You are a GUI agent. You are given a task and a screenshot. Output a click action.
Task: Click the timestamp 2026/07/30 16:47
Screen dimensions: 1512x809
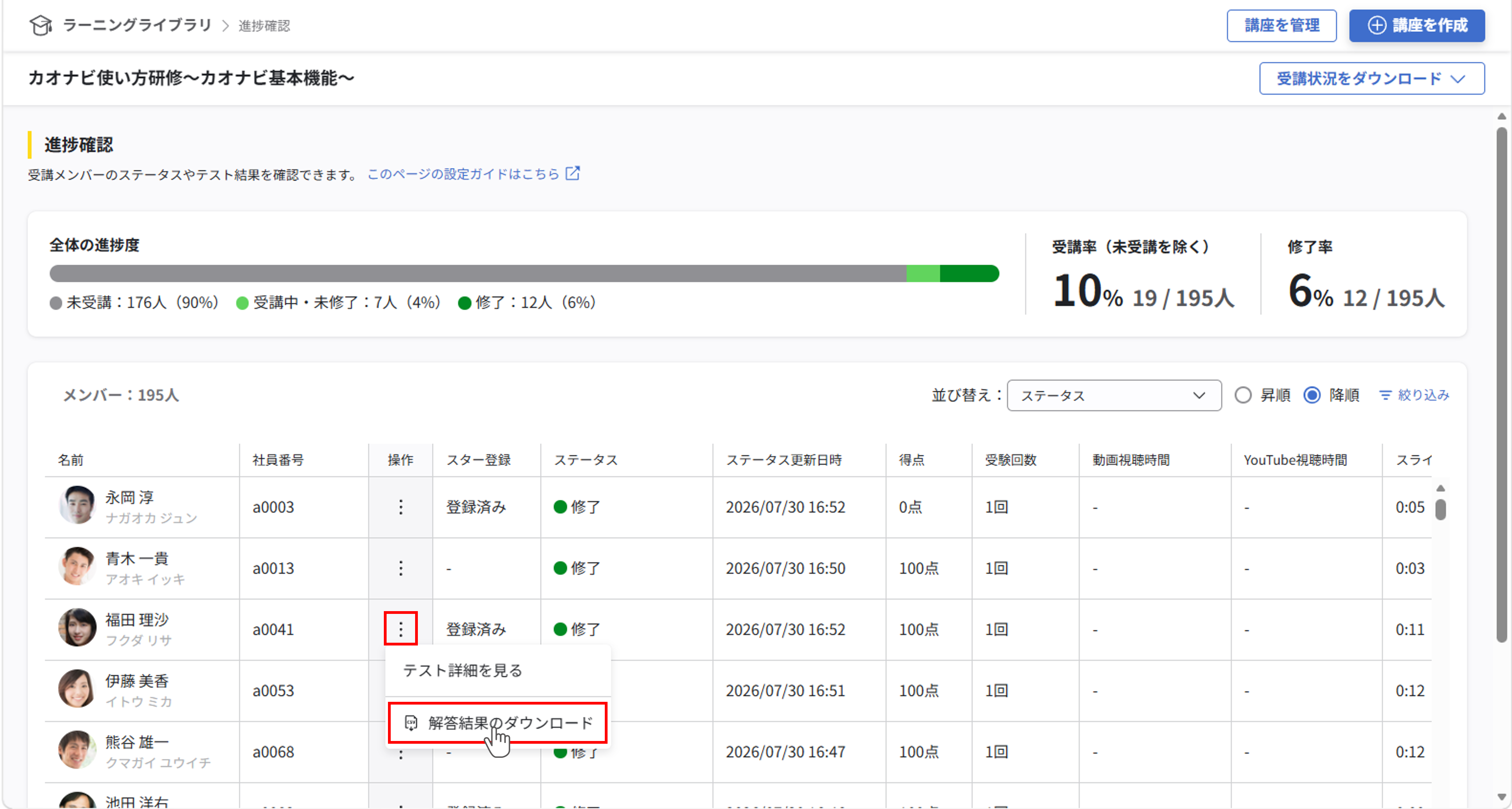pos(785,752)
